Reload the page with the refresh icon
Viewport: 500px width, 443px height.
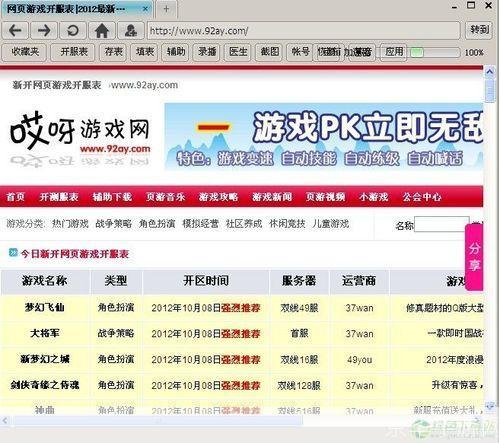[x=73, y=31]
